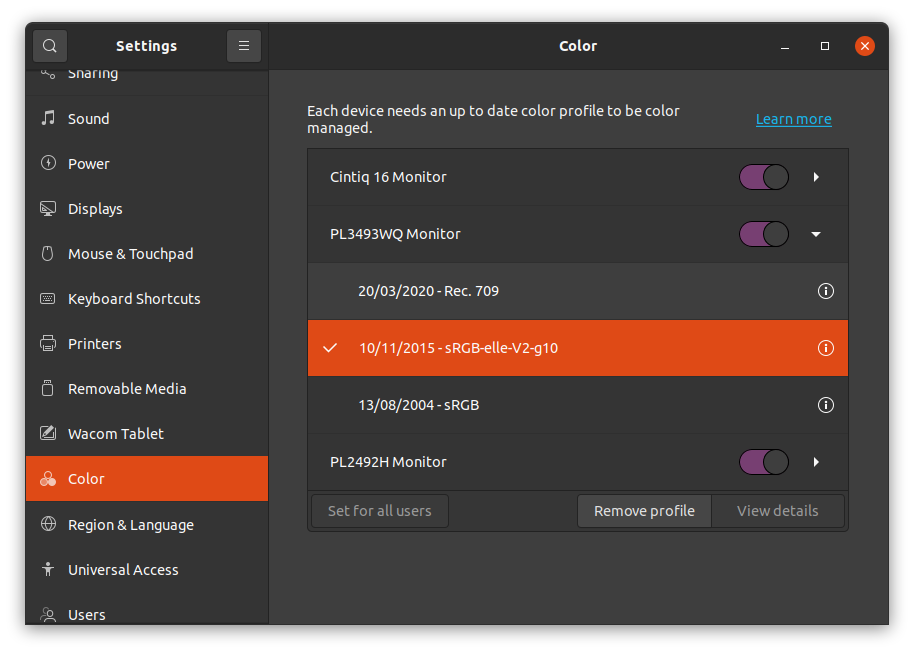Open the Sound settings icon
The image size is (914, 653).
click(x=46, y=118)
